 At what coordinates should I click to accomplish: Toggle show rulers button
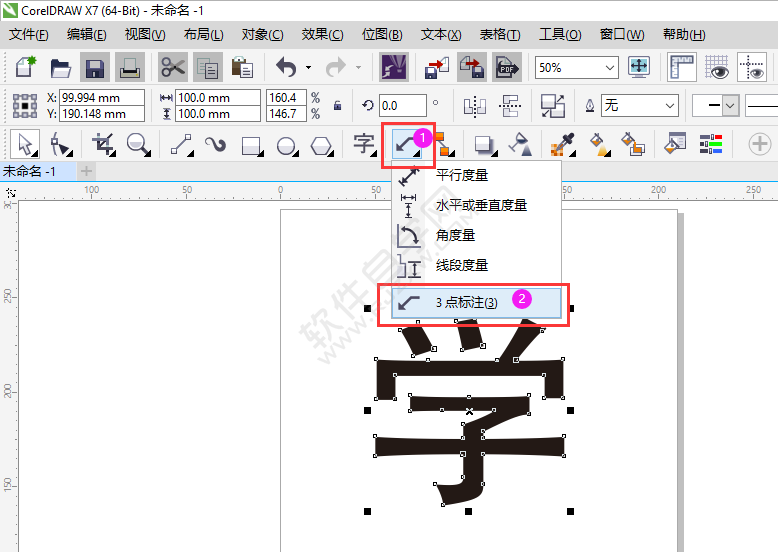click(x=682, y=67)
